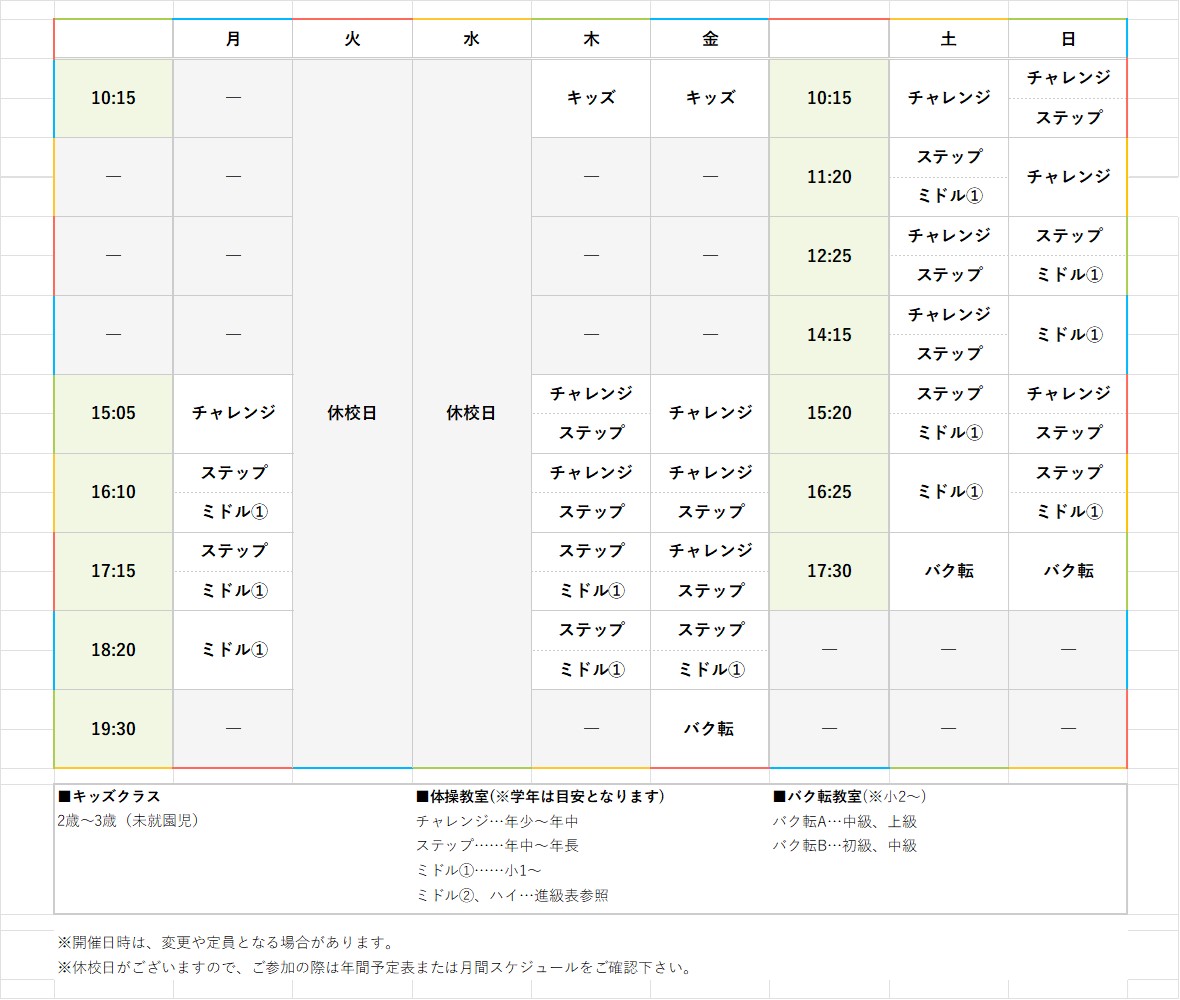Click the 15:05 time slot cell
1180x1000 pixels.
coord(113,413)
